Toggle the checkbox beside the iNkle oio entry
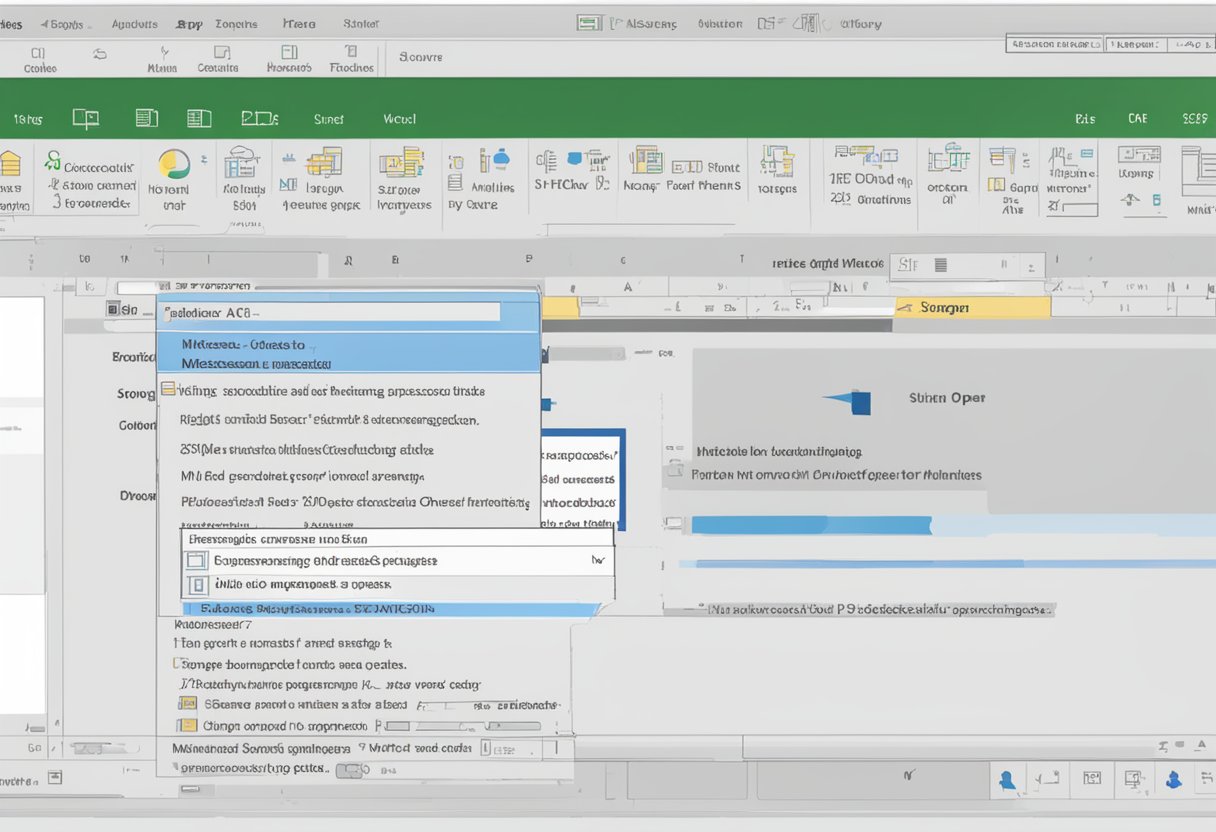 click(198, 585)
